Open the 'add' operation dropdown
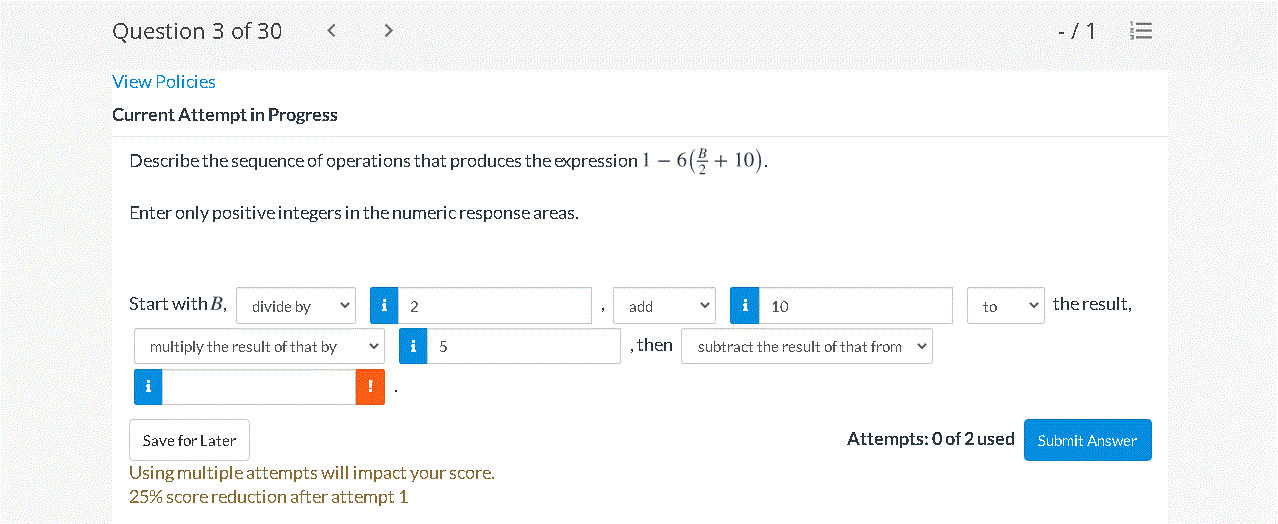The image size is (1278, 524). coord(663,306)
